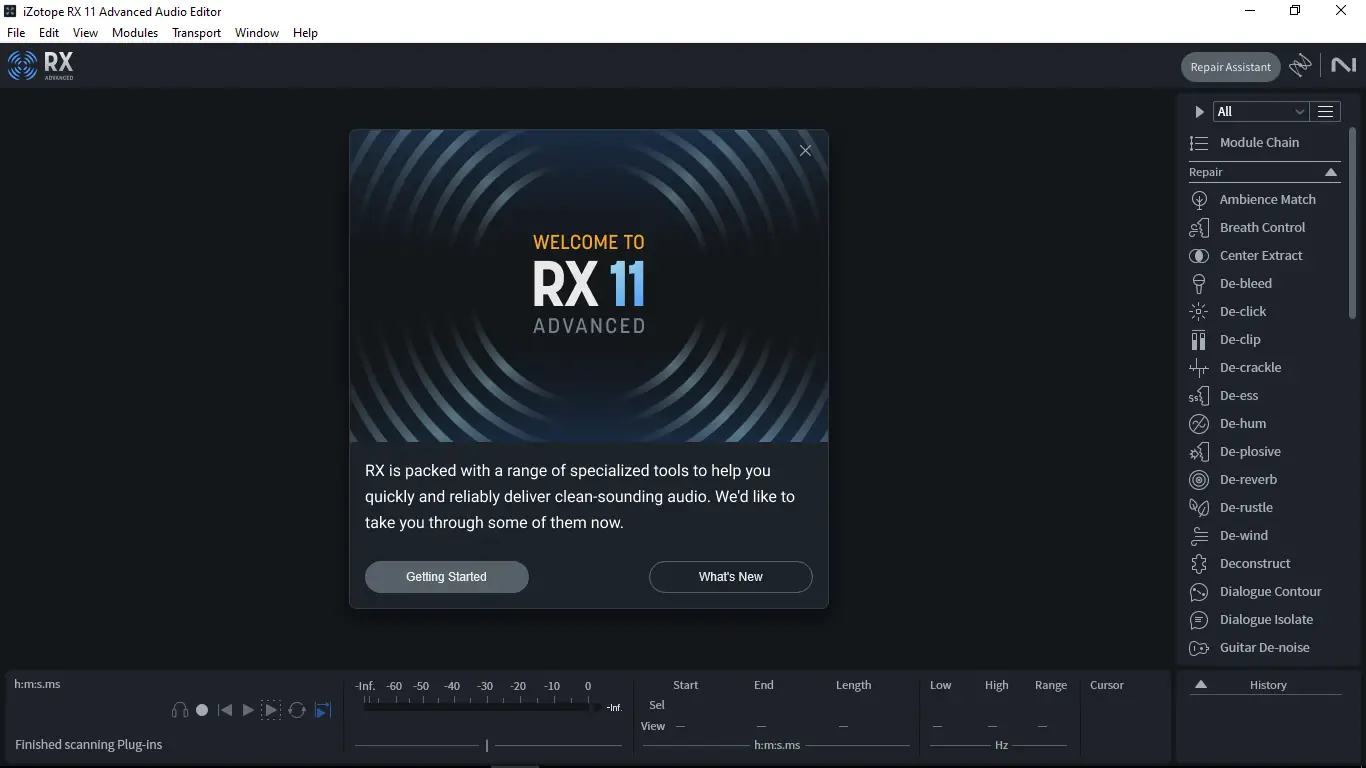
Task: Open the De-clip module
Action: [1264, 339]
